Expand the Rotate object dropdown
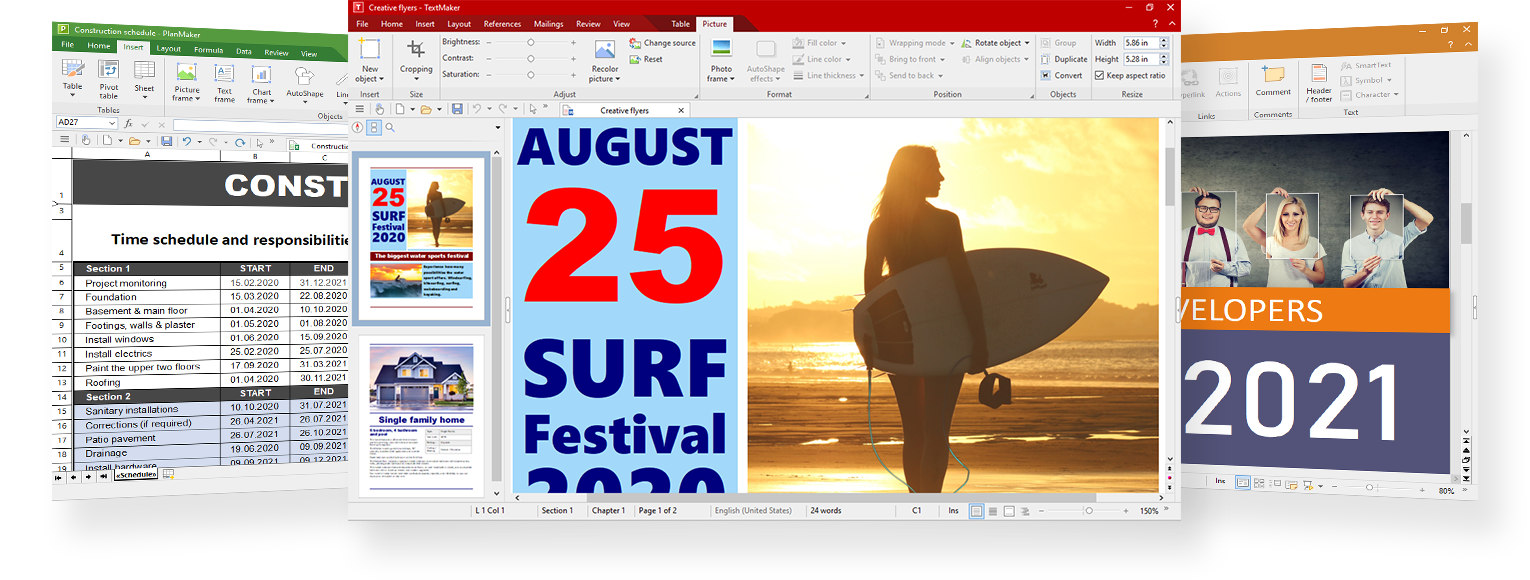The height and width of the screenshot is (580, 1530). click(x=1027, y=43)
